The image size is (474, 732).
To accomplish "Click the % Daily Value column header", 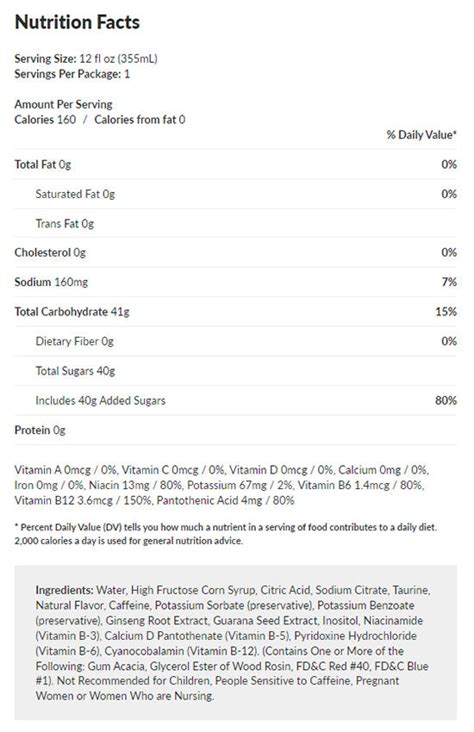I will (x=421, y=135).
